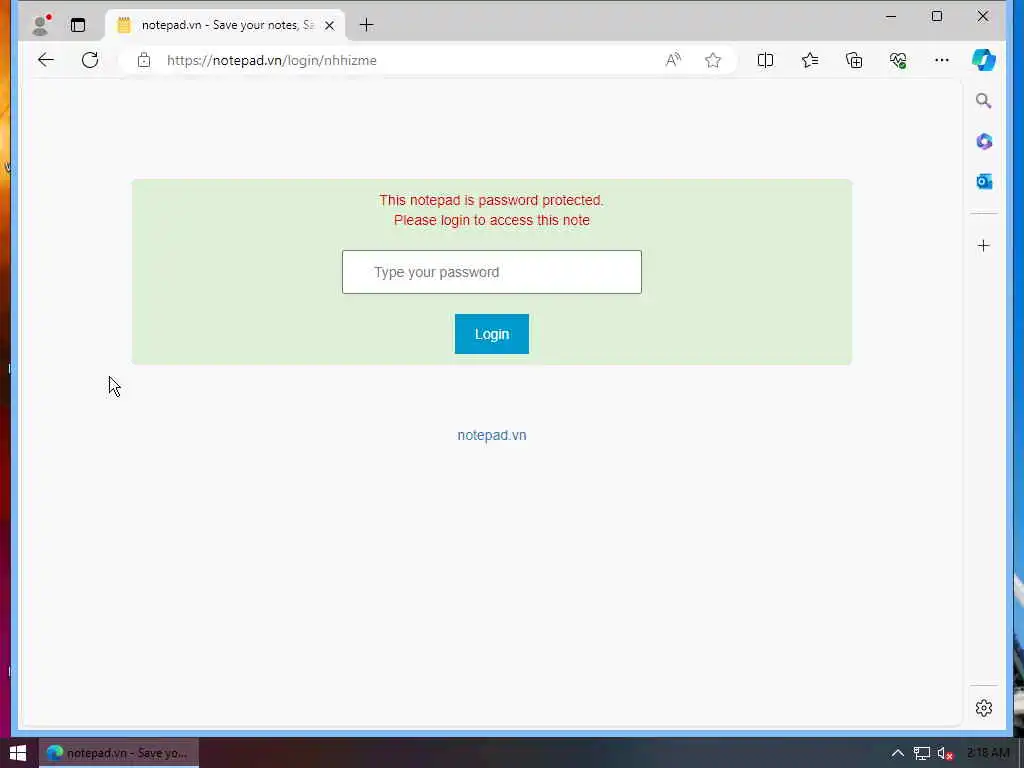Show hidden system tray icons
Image resolution: width=1024 pixels, height=768 pixels.
(898, 753)
